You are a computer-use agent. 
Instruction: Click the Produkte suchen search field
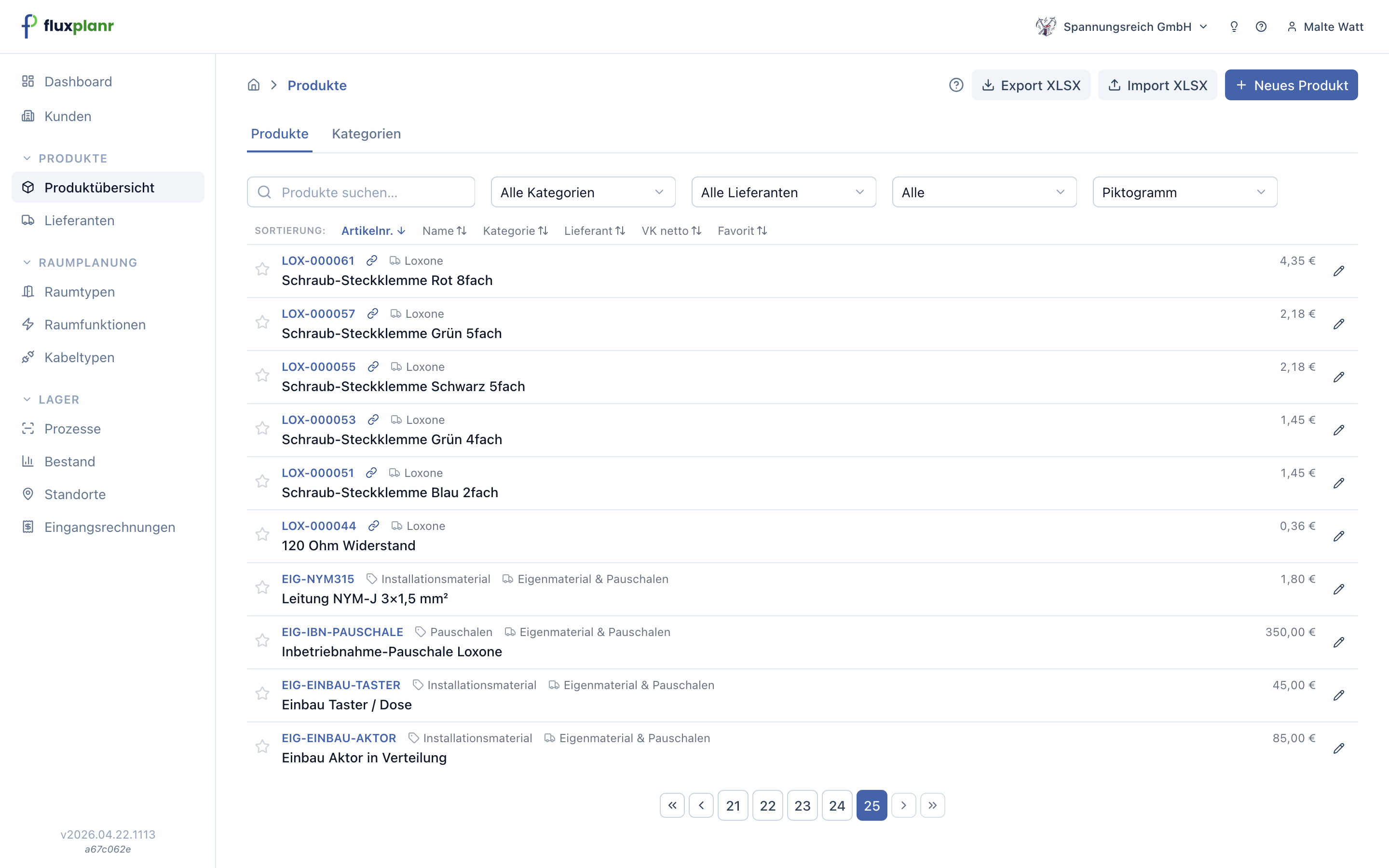361,192
